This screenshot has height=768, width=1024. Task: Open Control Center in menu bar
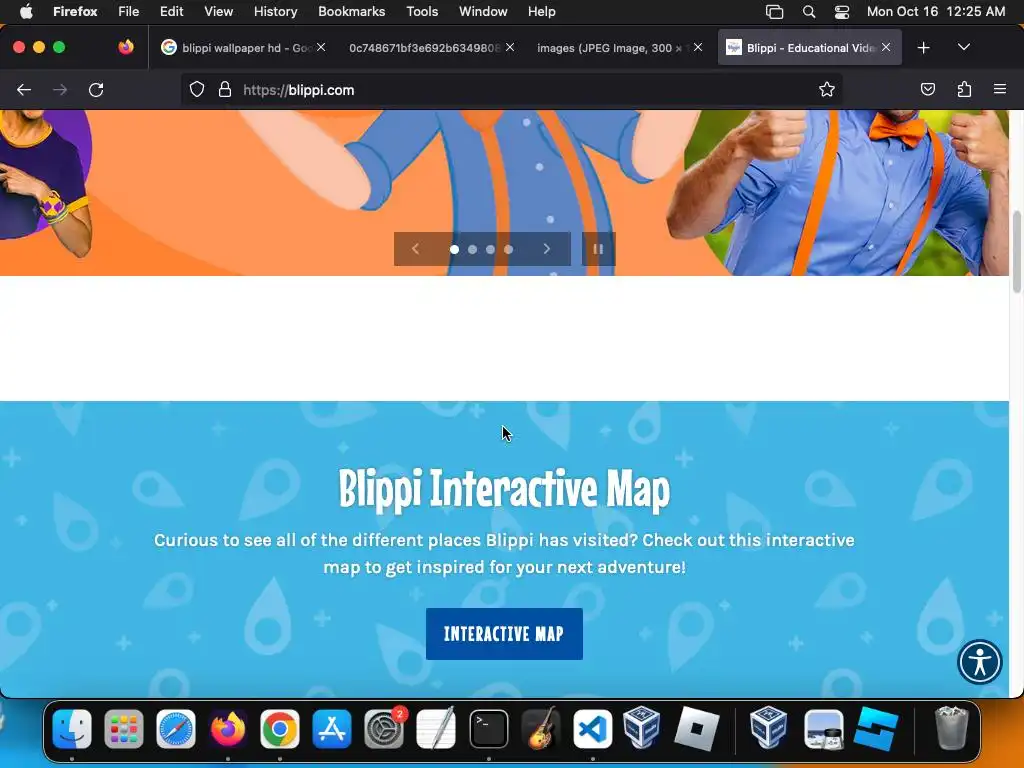(x=842, y=11)
